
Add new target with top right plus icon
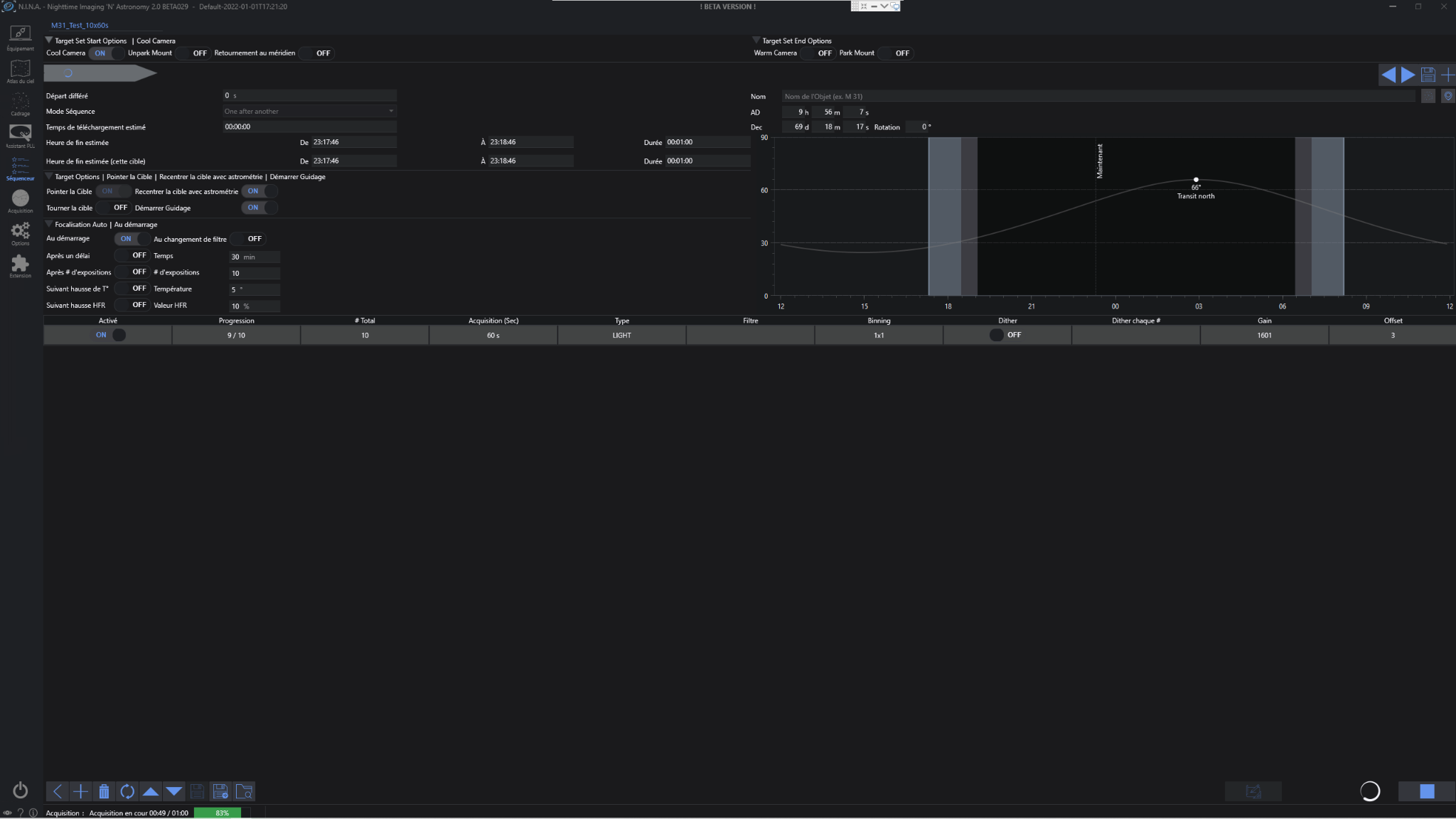[1447, 74]
